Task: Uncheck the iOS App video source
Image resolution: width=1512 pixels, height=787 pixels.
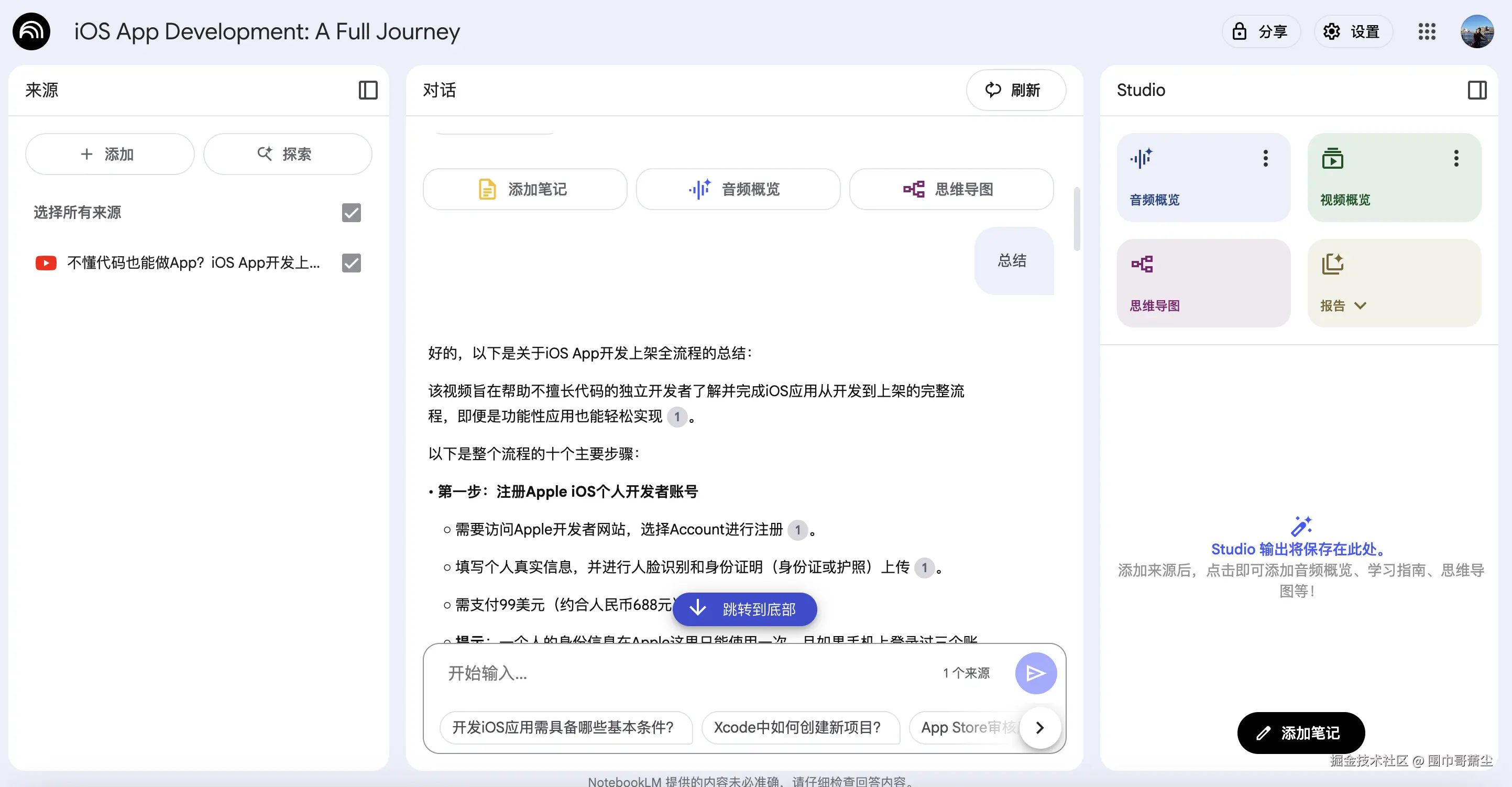Action: click(350, 263)
